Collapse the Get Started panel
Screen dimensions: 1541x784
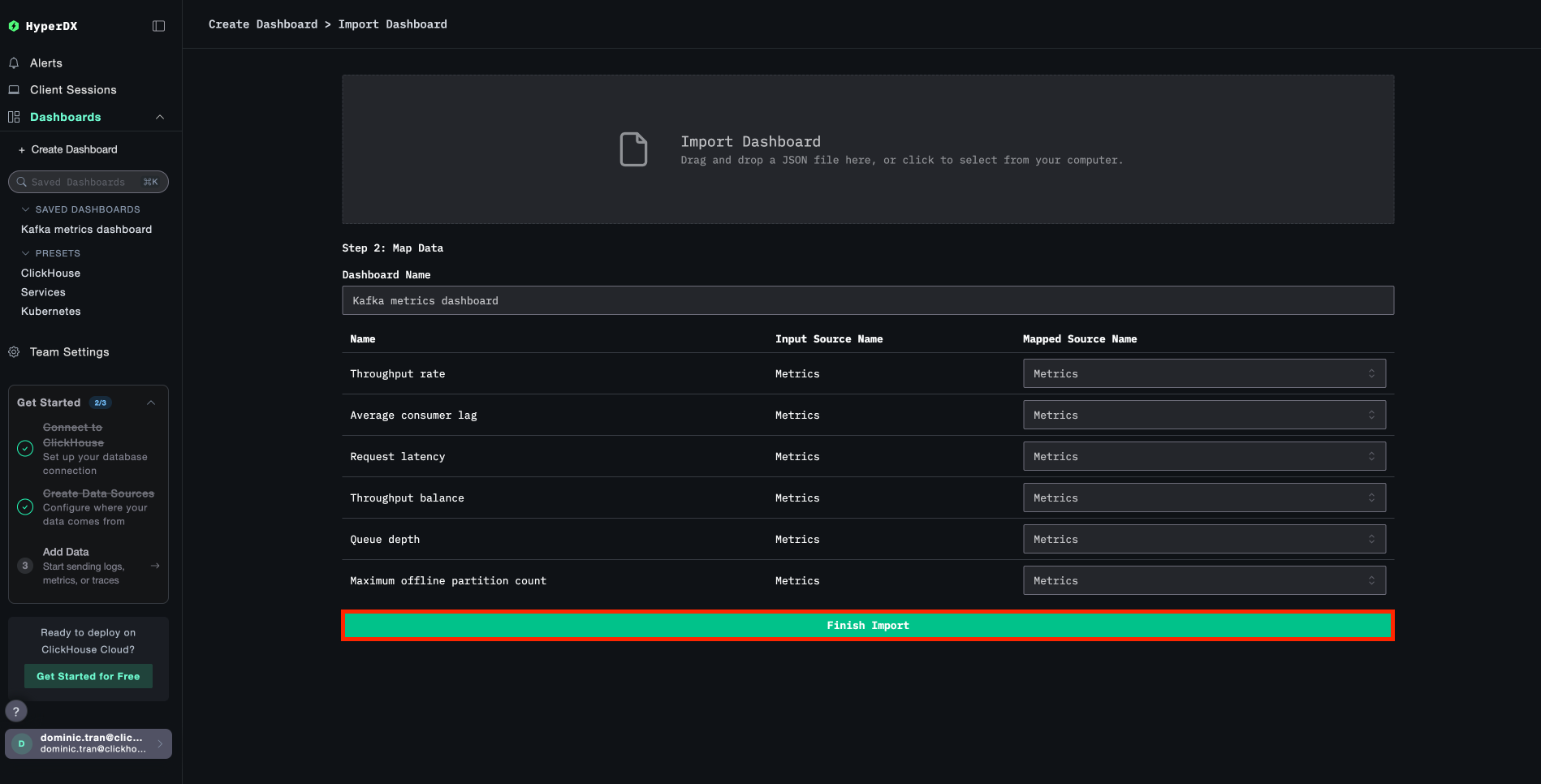coord(151,402)
